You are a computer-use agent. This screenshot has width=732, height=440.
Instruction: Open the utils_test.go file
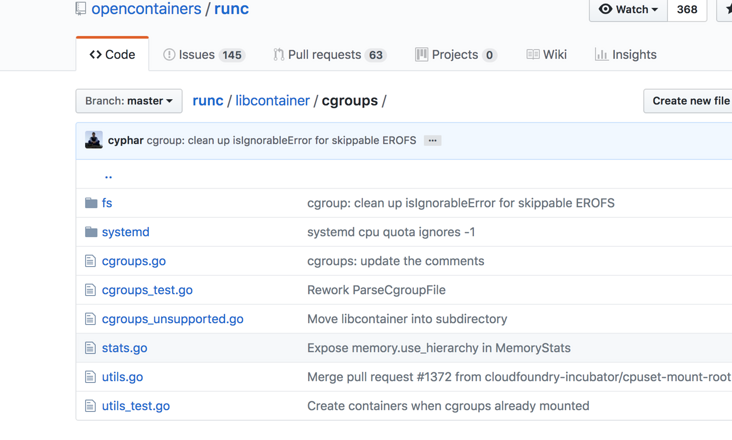[136, 405]
